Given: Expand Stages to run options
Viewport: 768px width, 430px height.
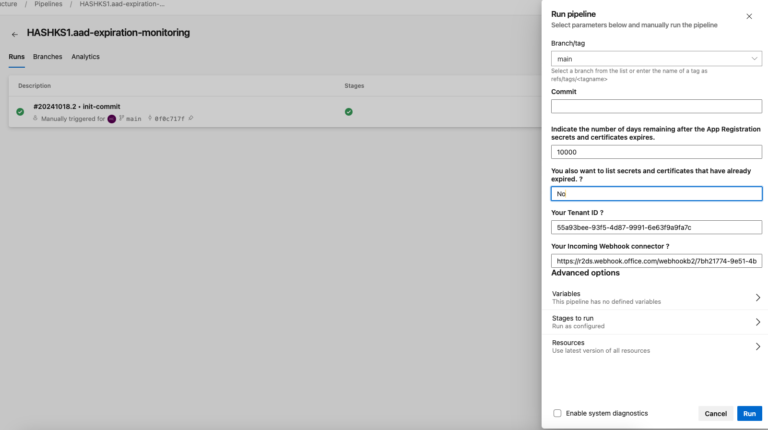Looking at the screenshot, I should coord(656,322).
